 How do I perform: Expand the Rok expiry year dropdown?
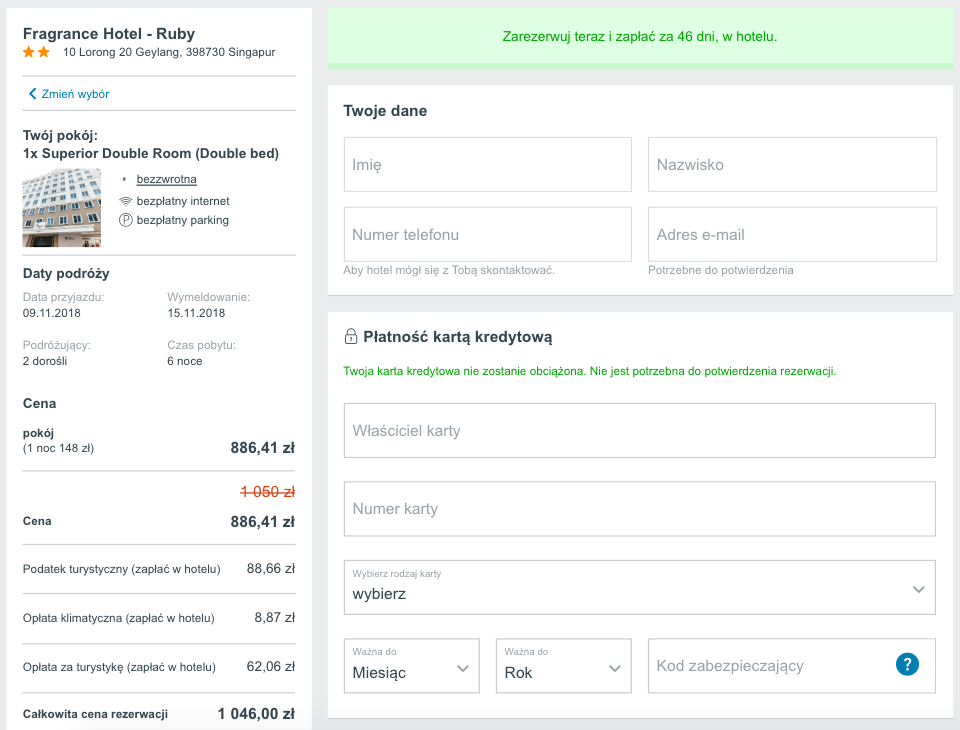tap(563, 666)
